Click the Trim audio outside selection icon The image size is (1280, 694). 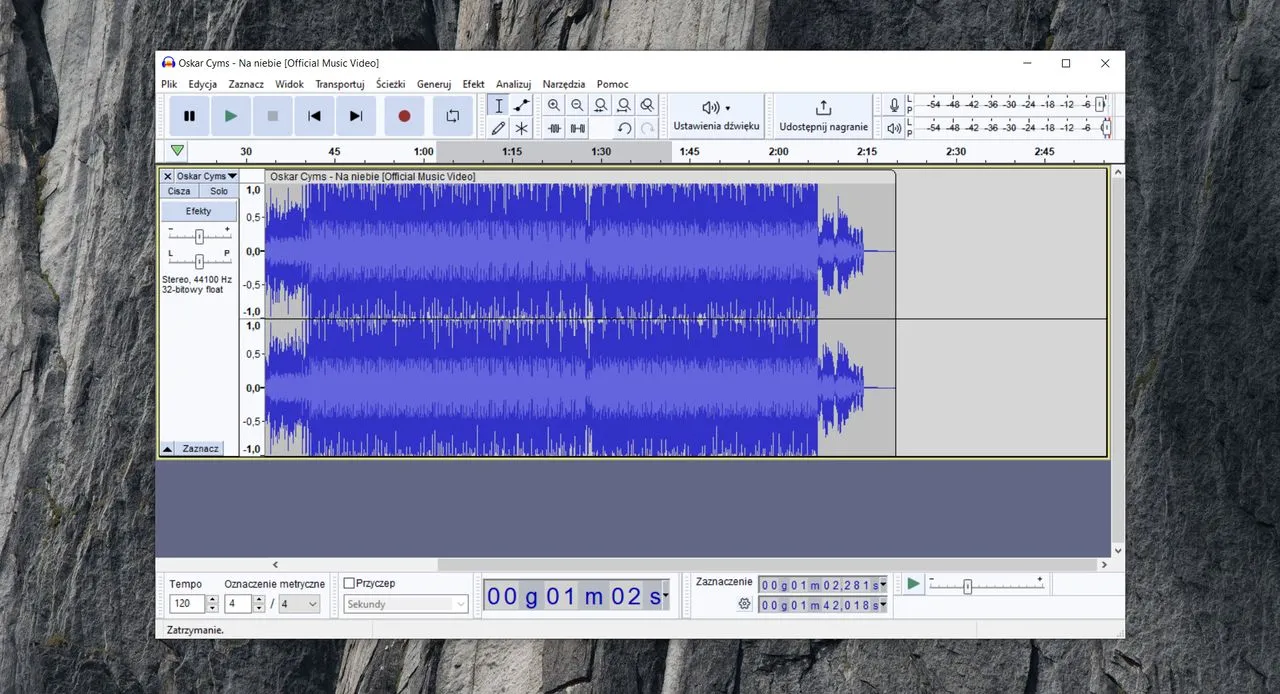pyautogui.click(x=555, y=128)
